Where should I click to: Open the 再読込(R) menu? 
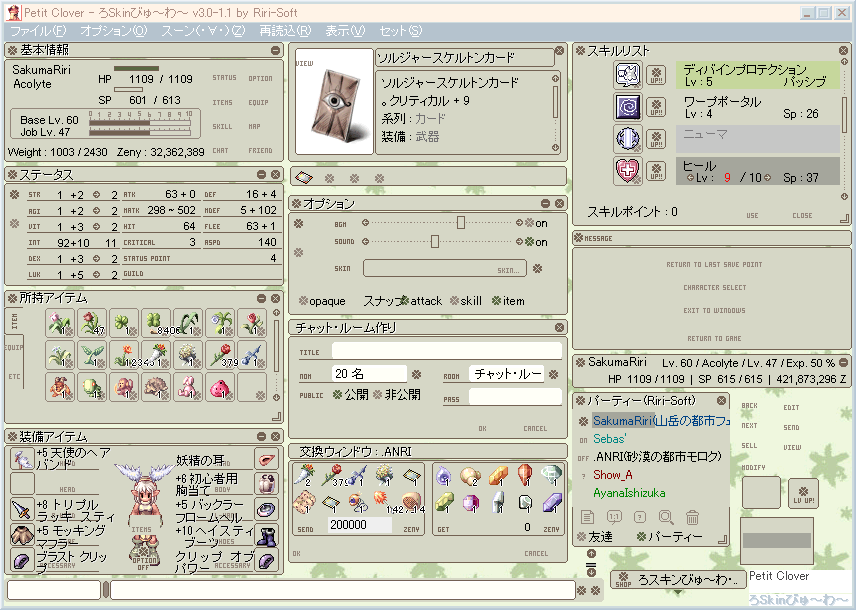point(285,31)
